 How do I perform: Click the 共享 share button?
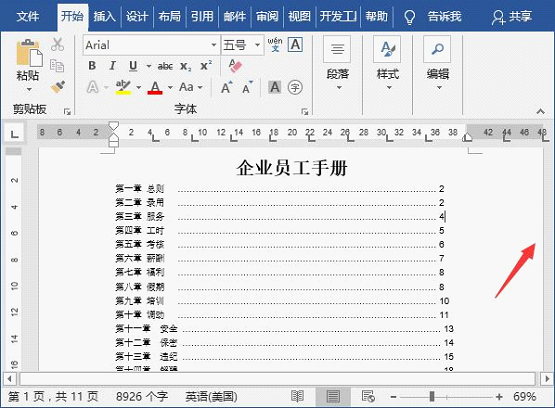(x=512, y=17)
